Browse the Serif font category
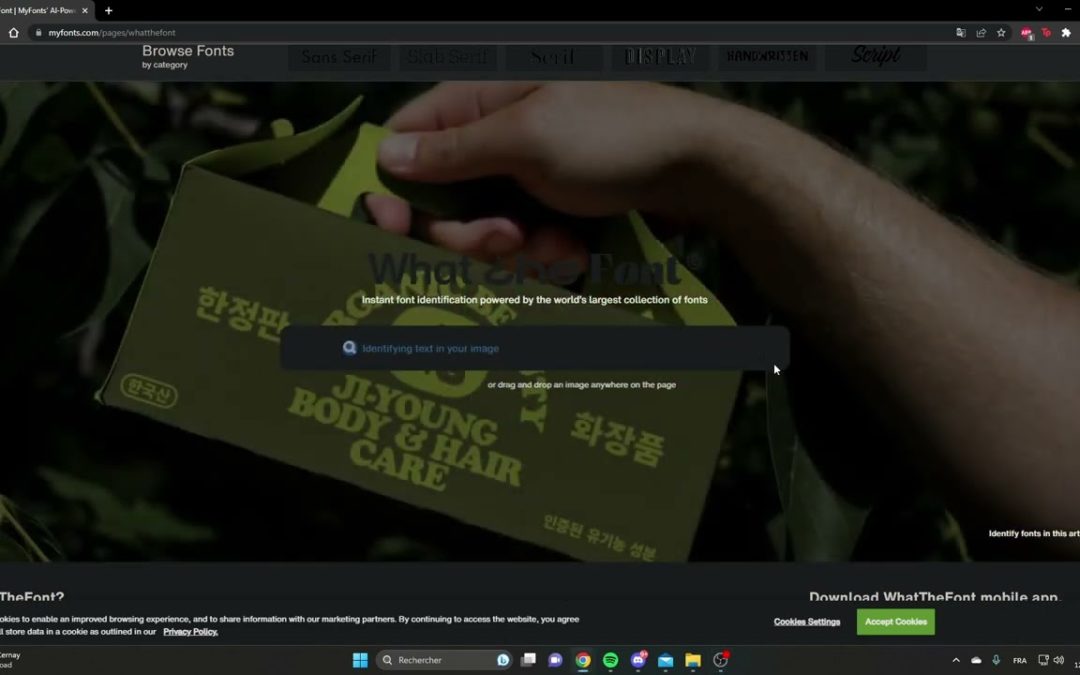 coord(553,56)
